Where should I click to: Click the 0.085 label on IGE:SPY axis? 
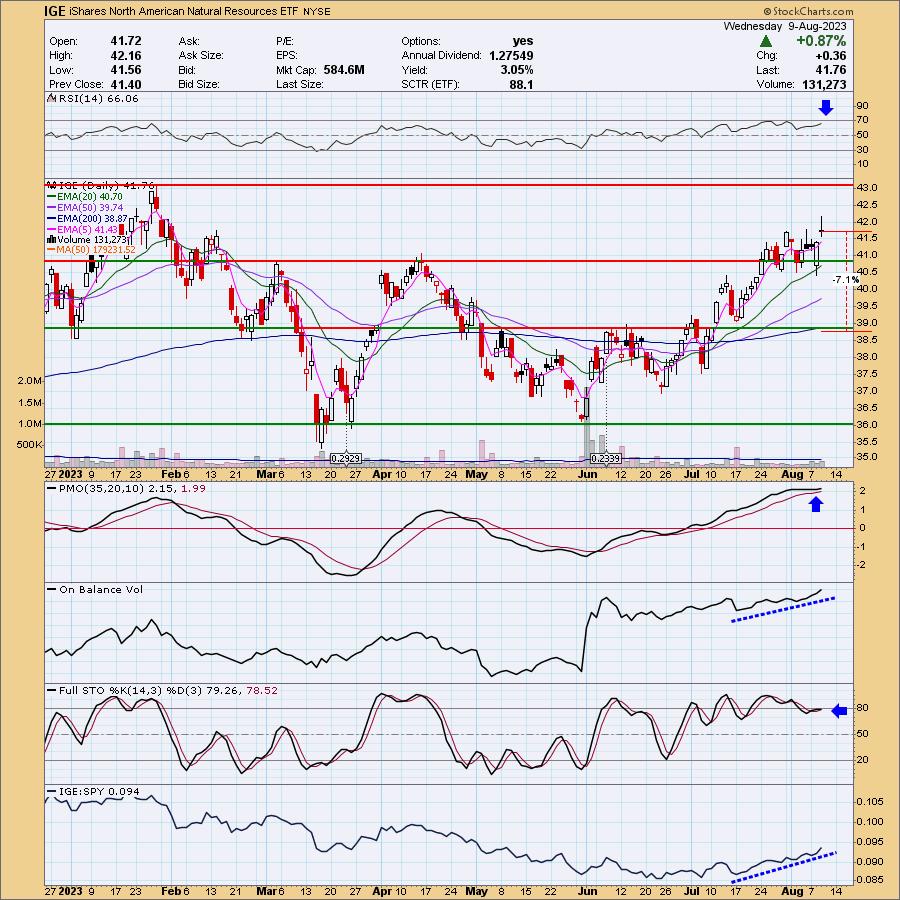[x=870, y=880]
